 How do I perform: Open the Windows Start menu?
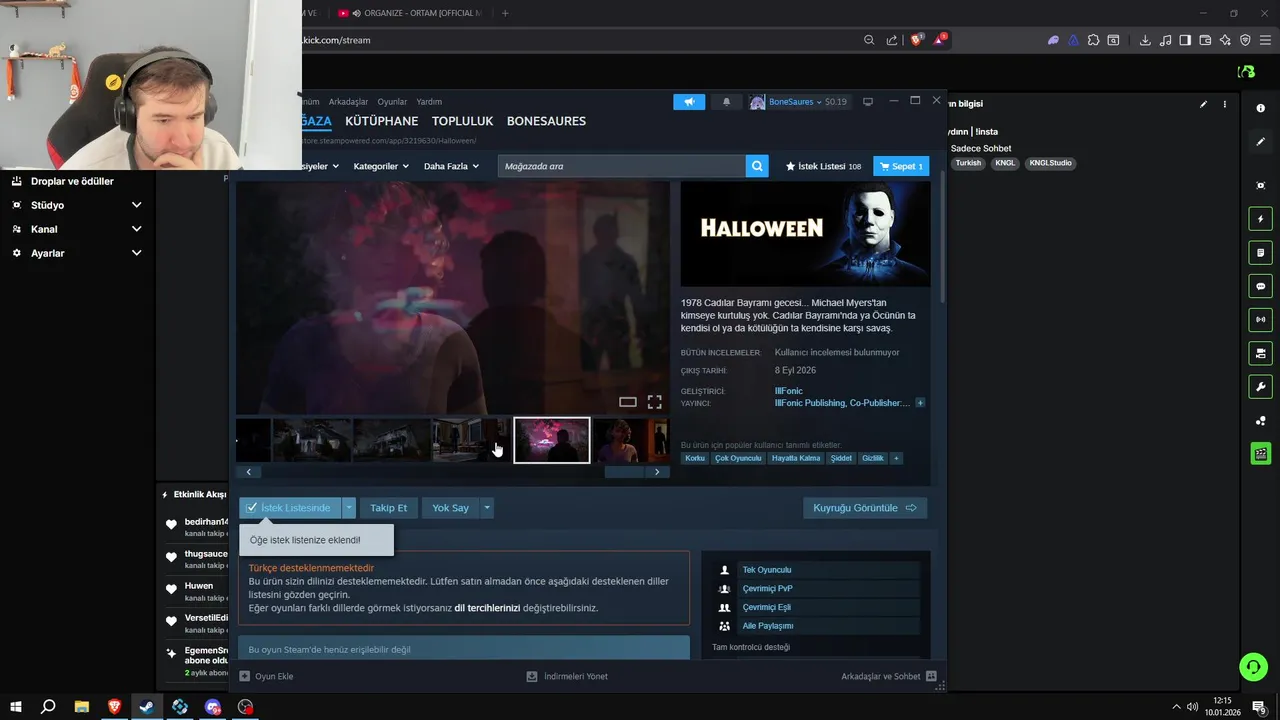pos(16,707)
